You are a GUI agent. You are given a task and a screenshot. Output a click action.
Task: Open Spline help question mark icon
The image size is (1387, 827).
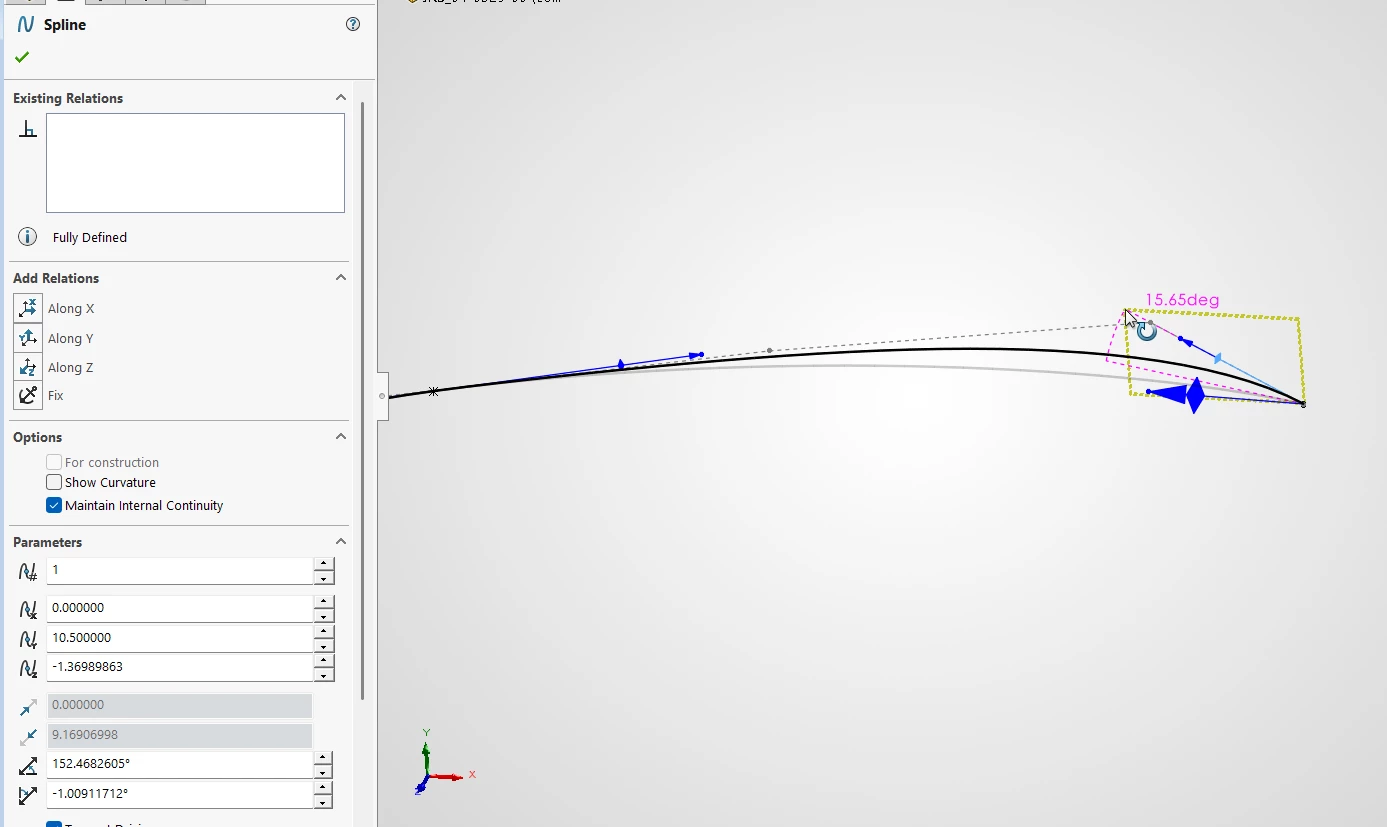[353, 24]
